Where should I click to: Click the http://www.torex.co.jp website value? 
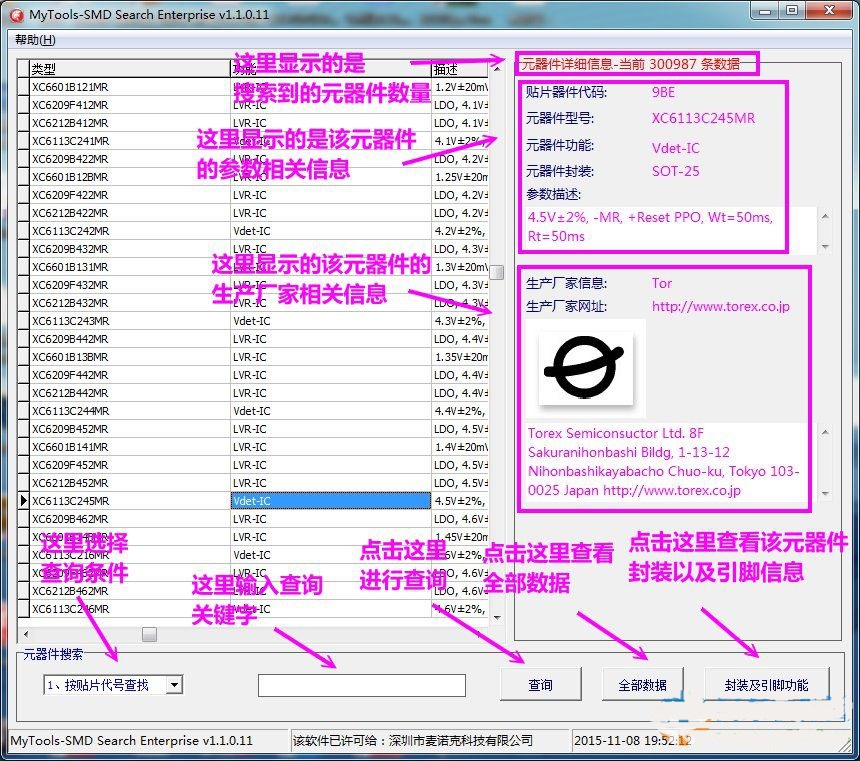(x=721, y=306)
